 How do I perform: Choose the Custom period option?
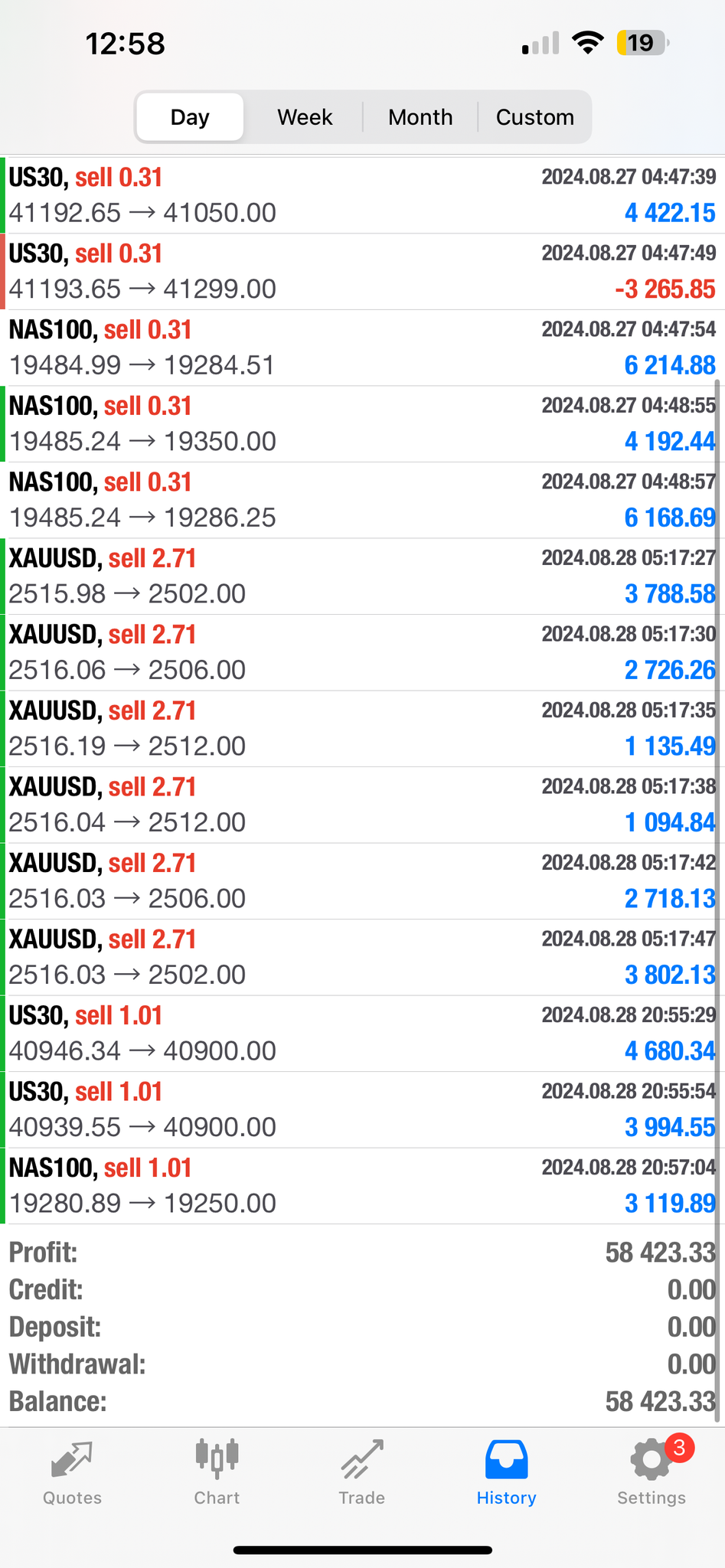point(534,117)
